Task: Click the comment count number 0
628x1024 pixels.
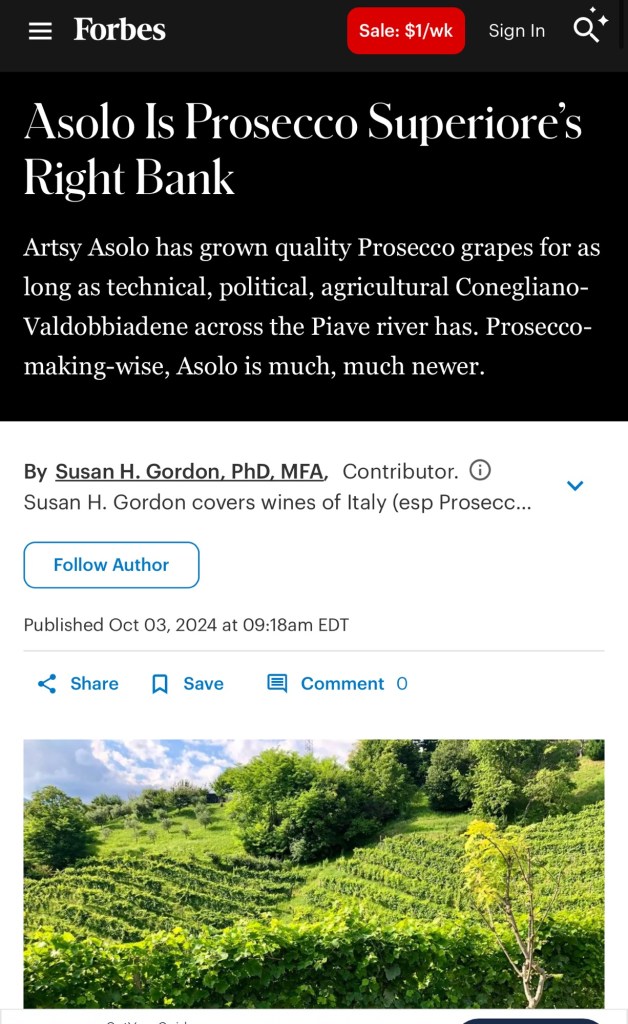Action: 402,684
